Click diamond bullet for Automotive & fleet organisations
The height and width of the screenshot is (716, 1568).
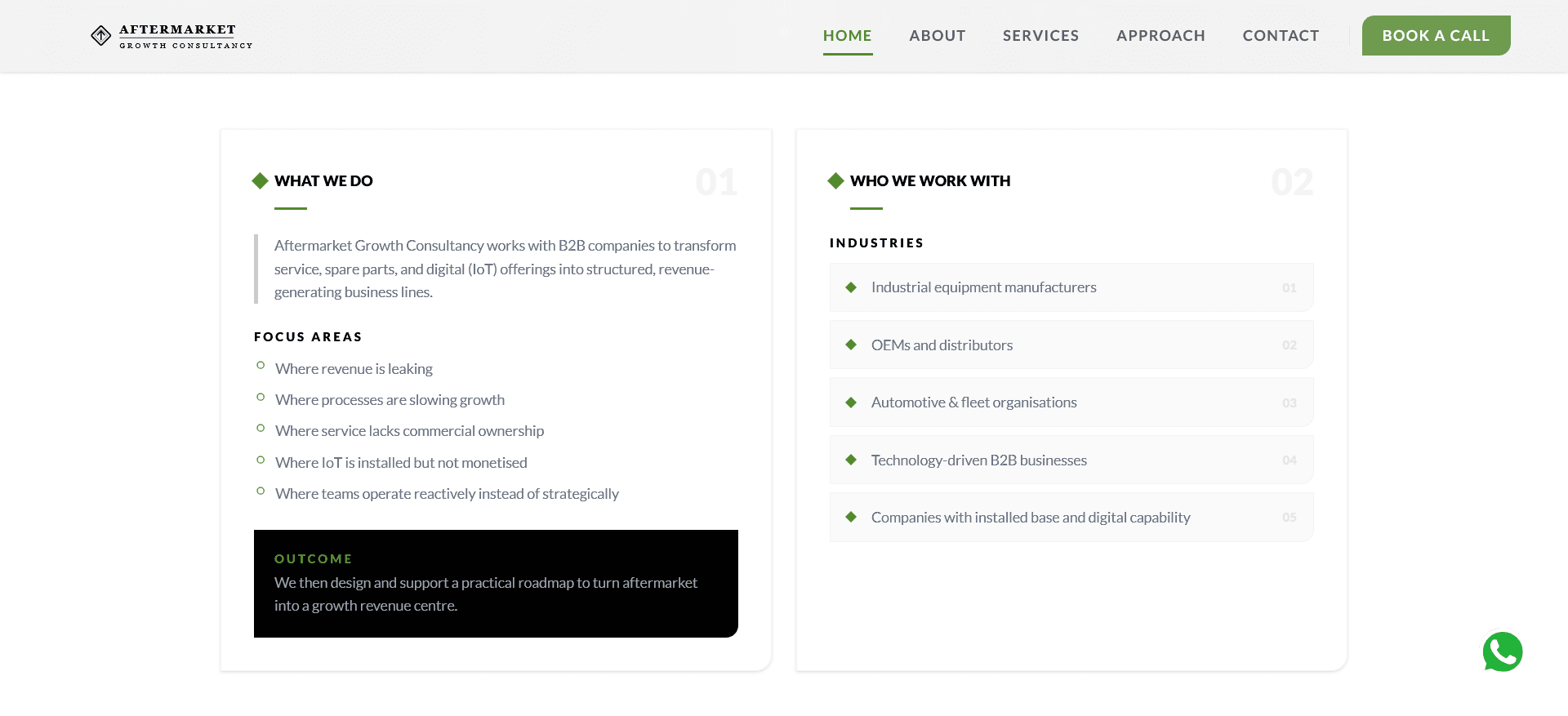click(851, 402)
